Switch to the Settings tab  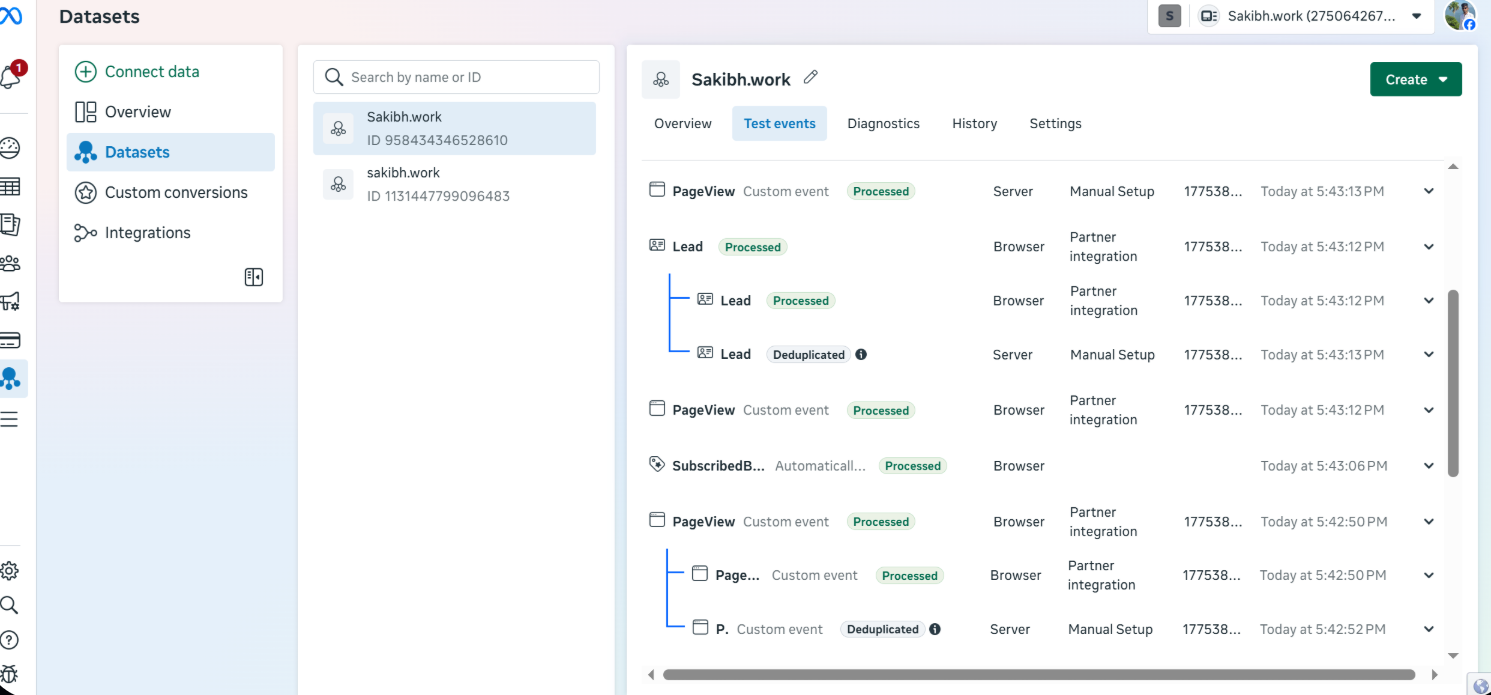(x=1055, y=123)
